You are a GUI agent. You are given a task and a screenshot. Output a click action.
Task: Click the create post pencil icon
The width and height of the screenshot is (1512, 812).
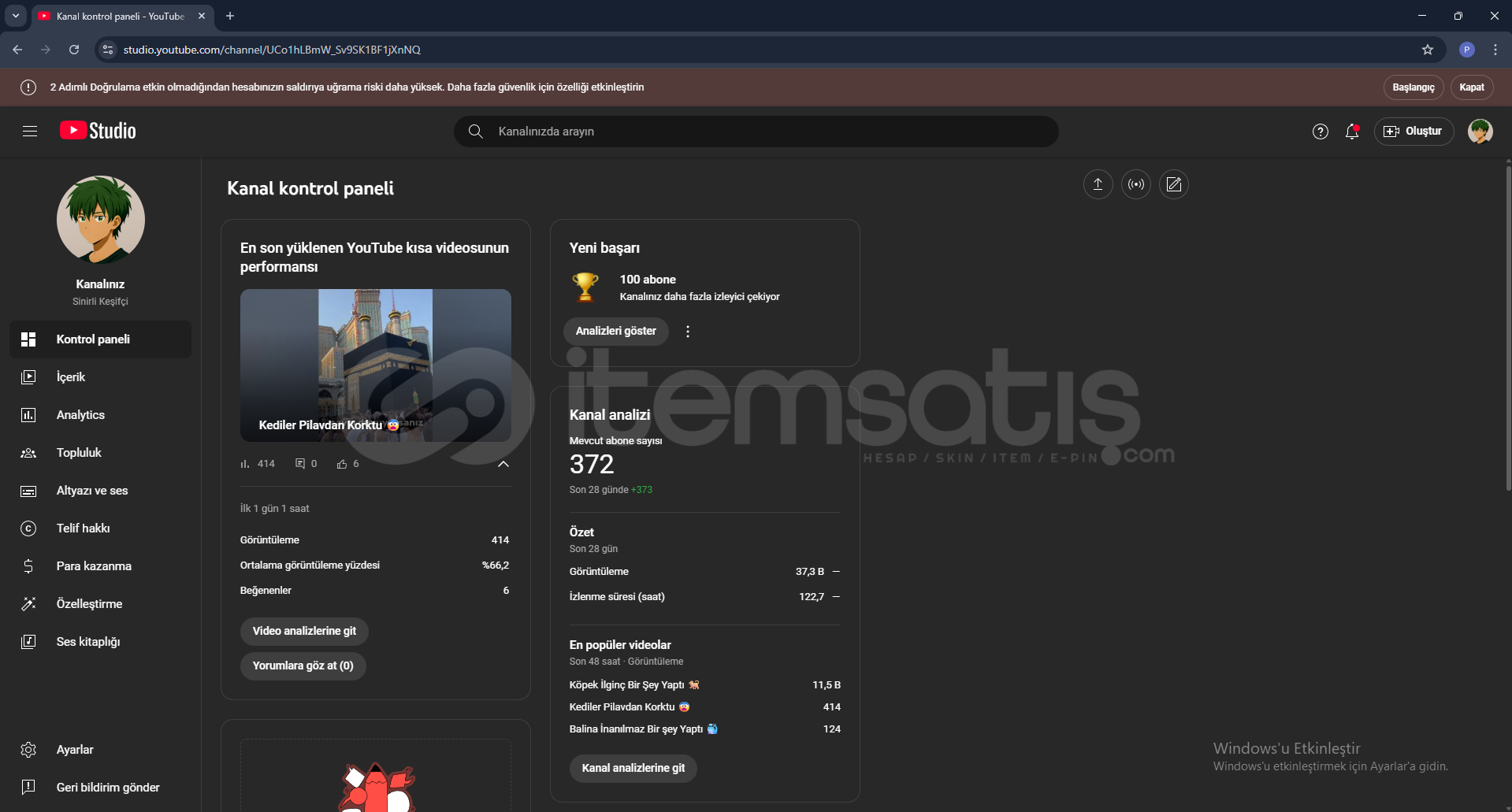(1173, 184)
